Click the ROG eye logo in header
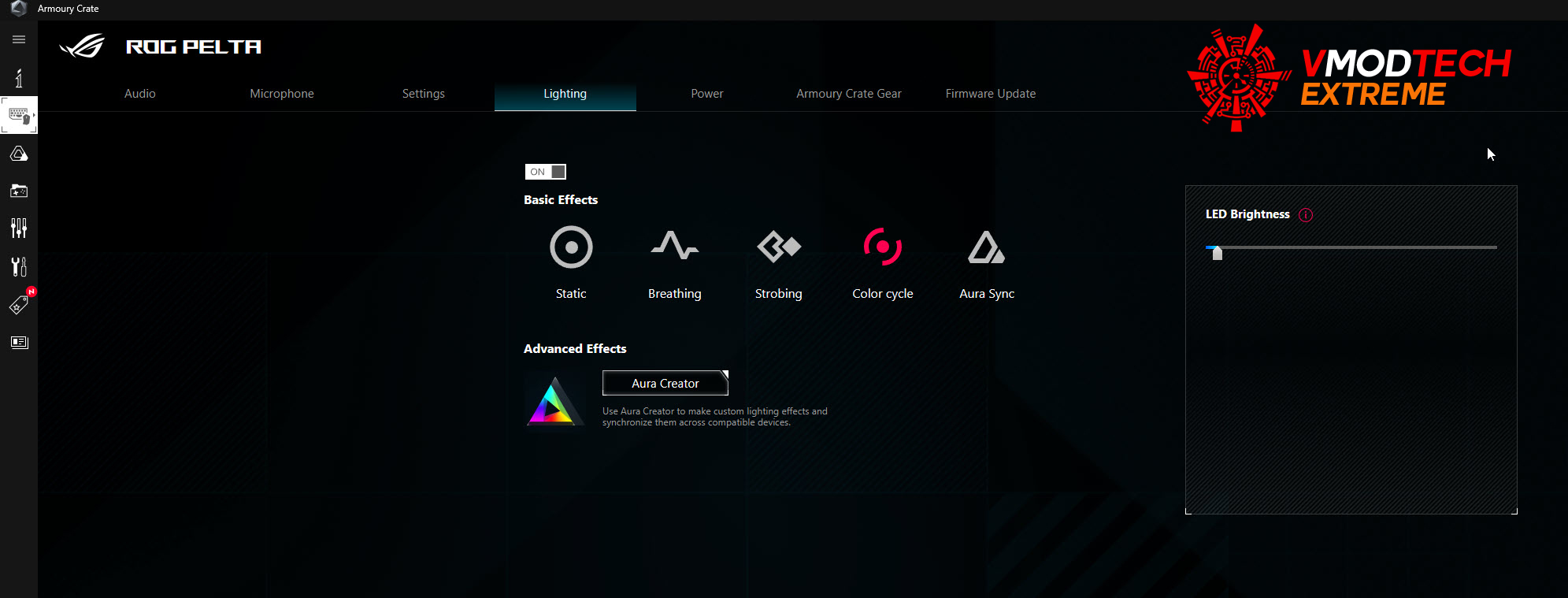The width and height of the screenshot is (1568, 598). (x=82, y=46)
